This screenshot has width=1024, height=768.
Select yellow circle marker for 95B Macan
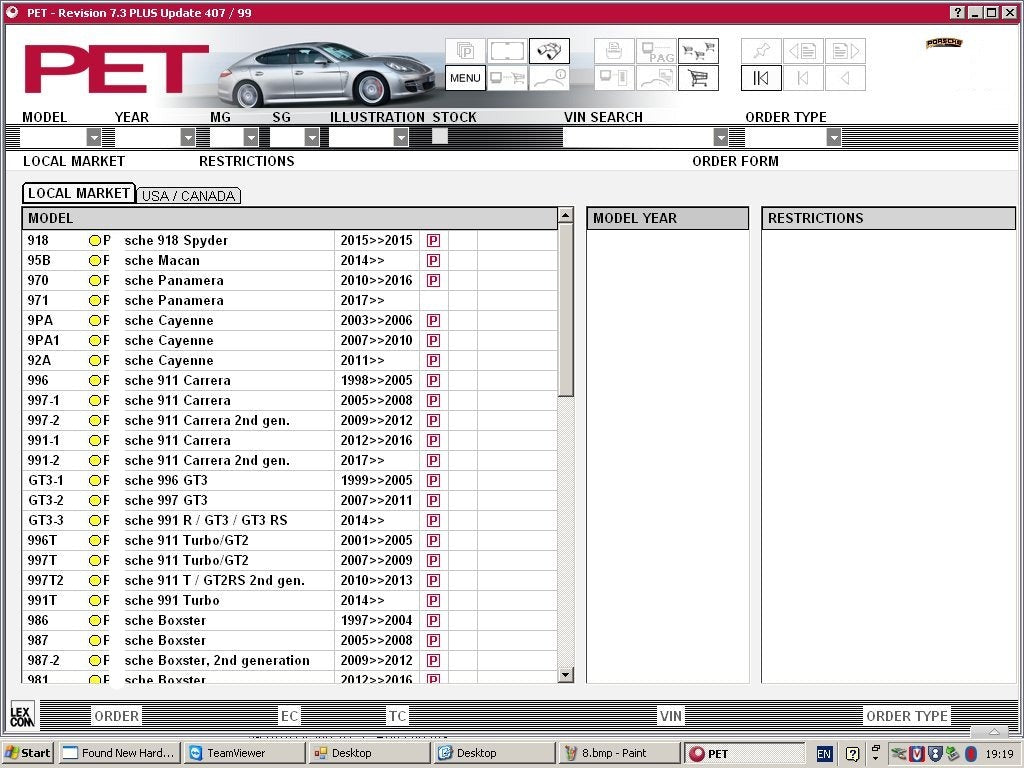pos(95,261)
